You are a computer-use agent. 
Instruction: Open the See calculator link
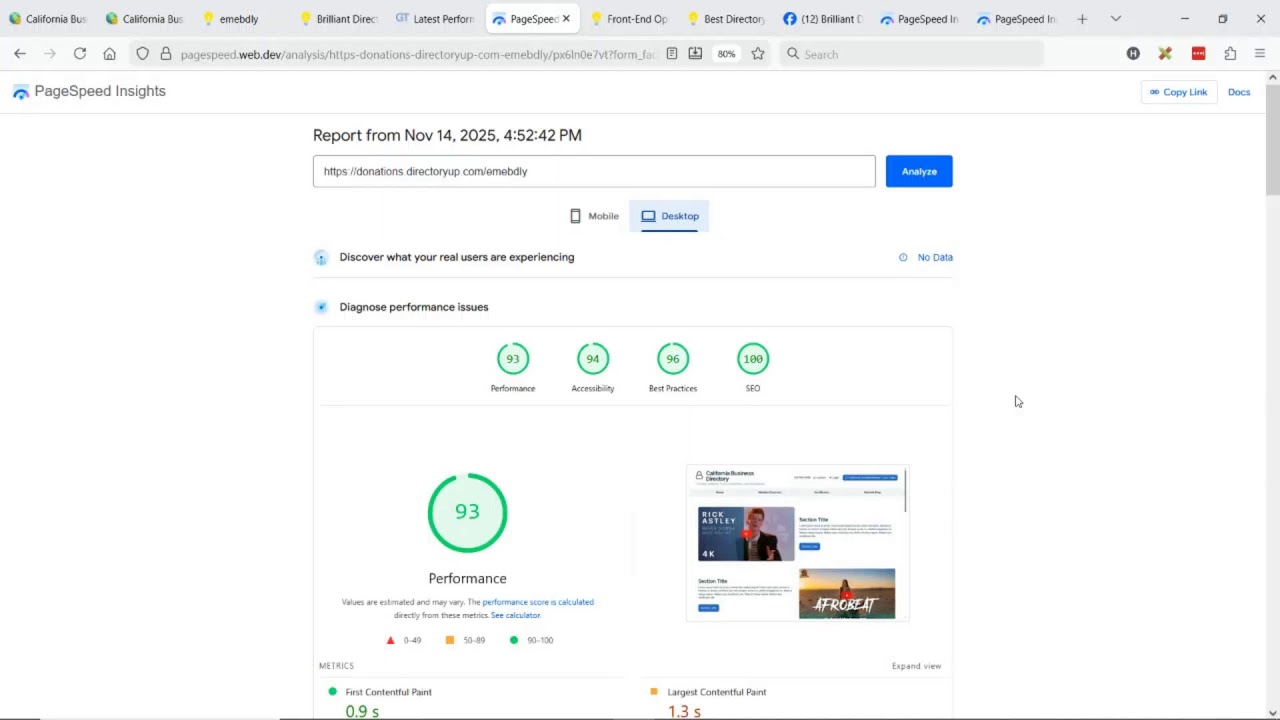pos(515,615)
